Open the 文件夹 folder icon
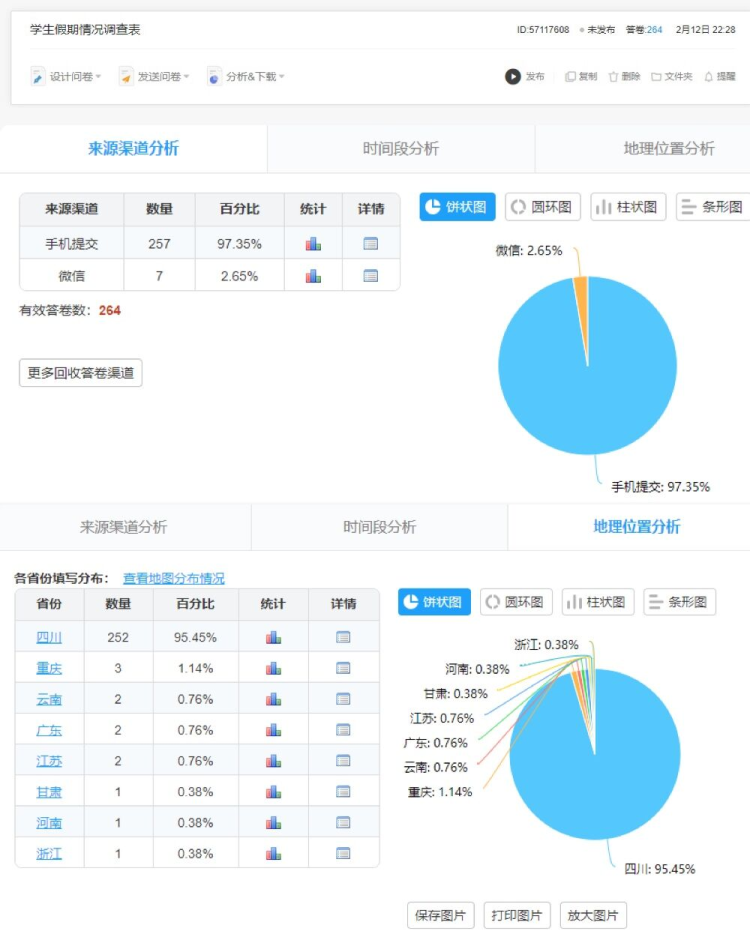 (656, 76)
